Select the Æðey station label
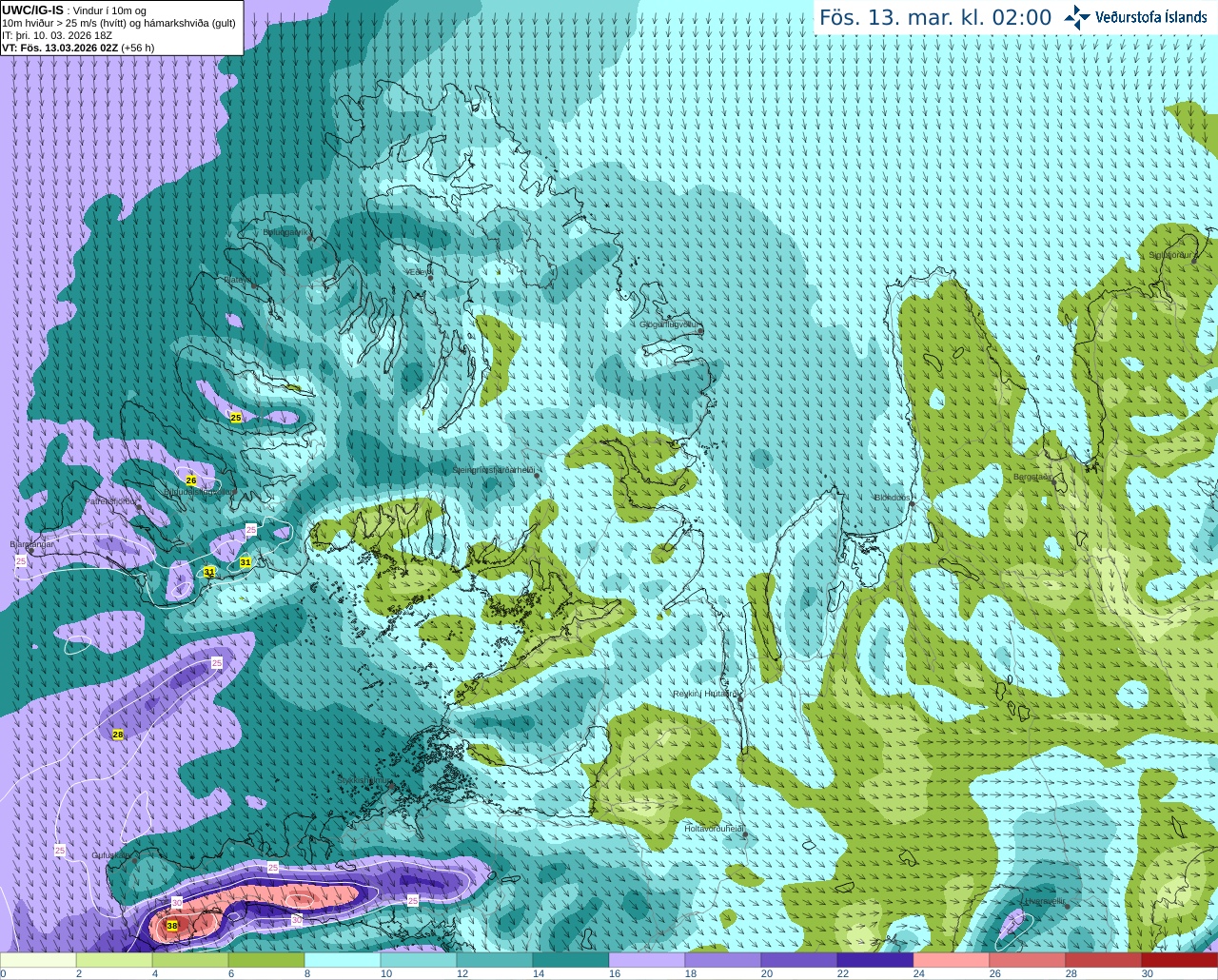This screenshot has height=980, width=1218. 417,271
